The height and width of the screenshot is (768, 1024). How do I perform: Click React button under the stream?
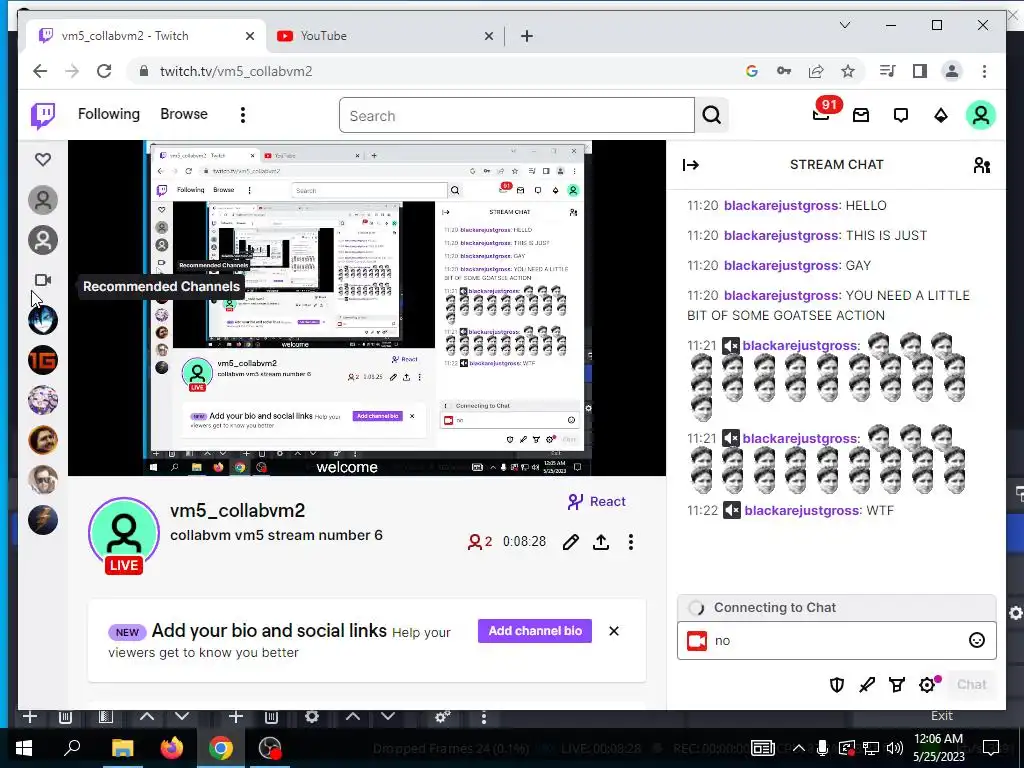click(596, 502)
